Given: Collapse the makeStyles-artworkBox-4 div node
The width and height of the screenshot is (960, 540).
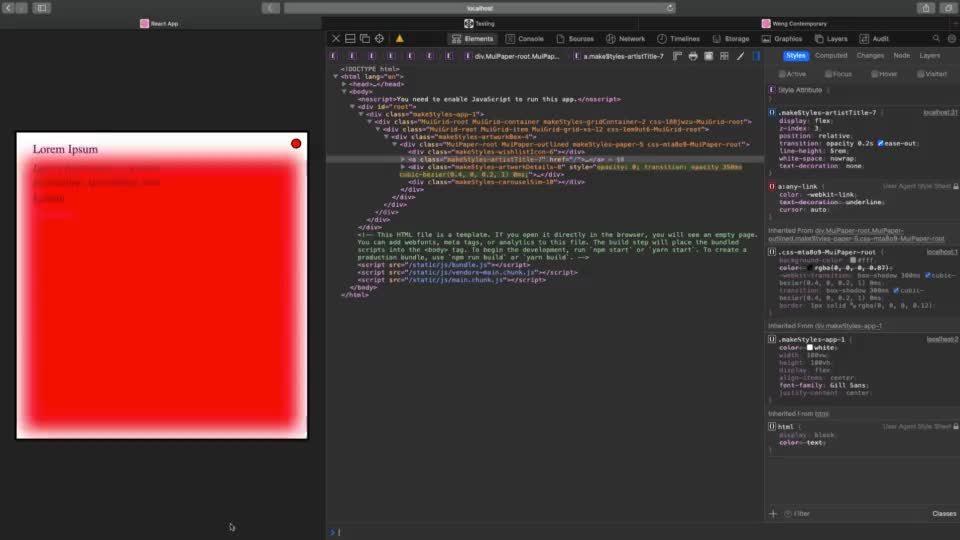Looking at the screenshot, I should [x=386, y=137].
